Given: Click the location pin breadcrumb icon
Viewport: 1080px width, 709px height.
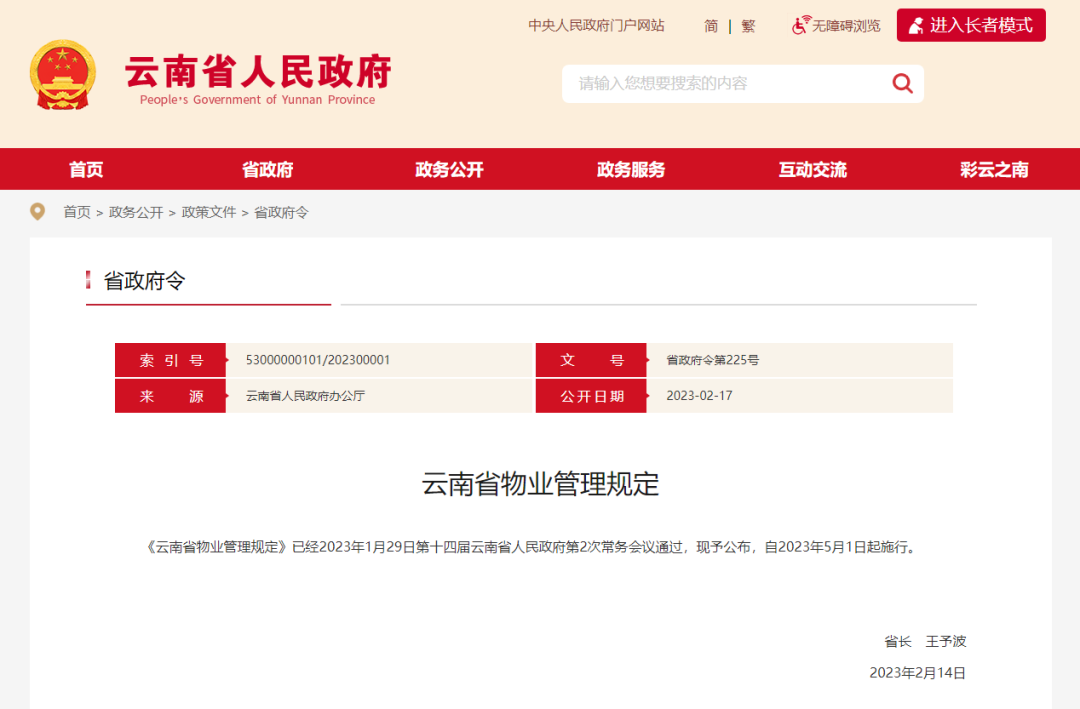Looking at the screenshot, I should tap(38, 212).
